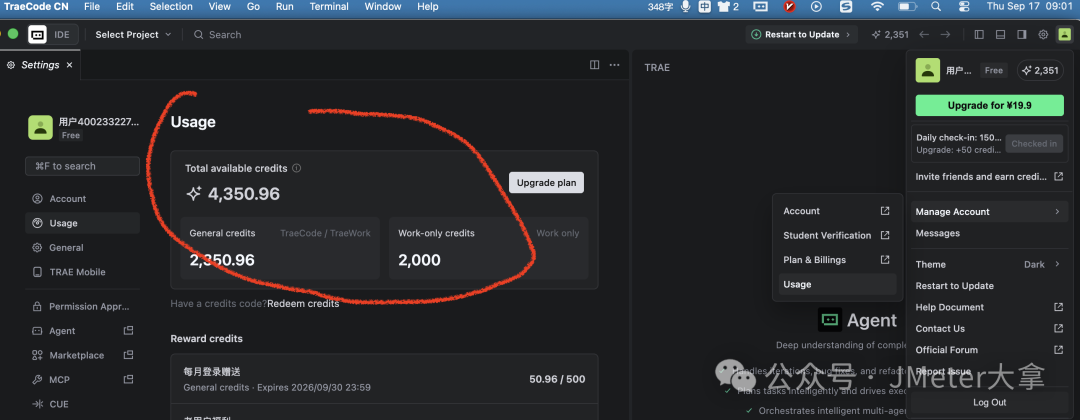
Task: Click the settings gear icon in toolbar
Action: coord(1043,34)
